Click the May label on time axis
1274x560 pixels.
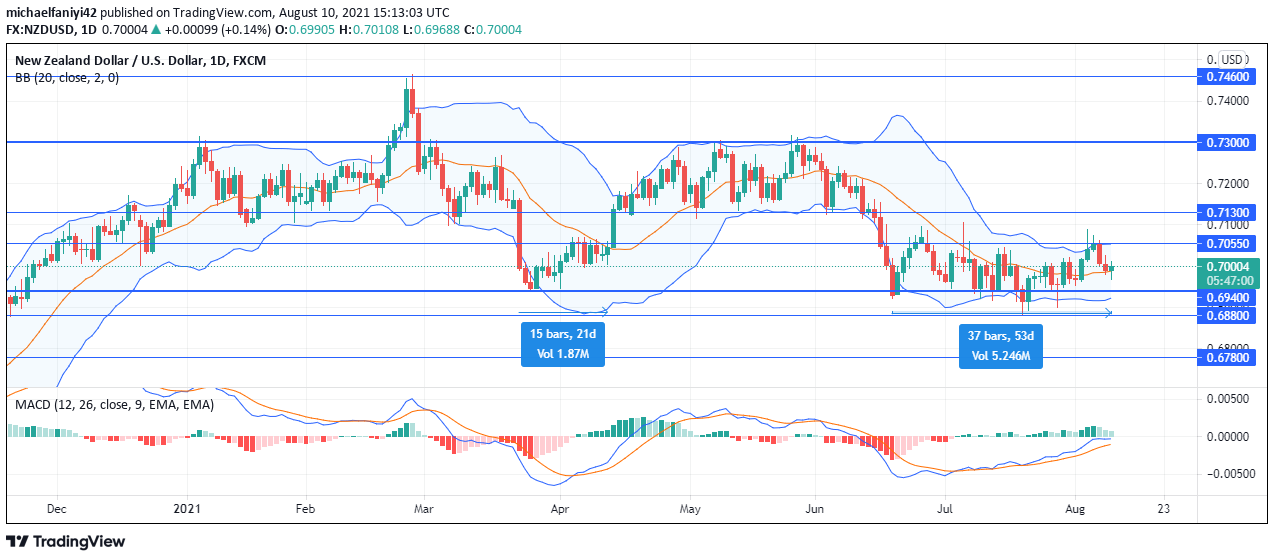pos(688,509)
